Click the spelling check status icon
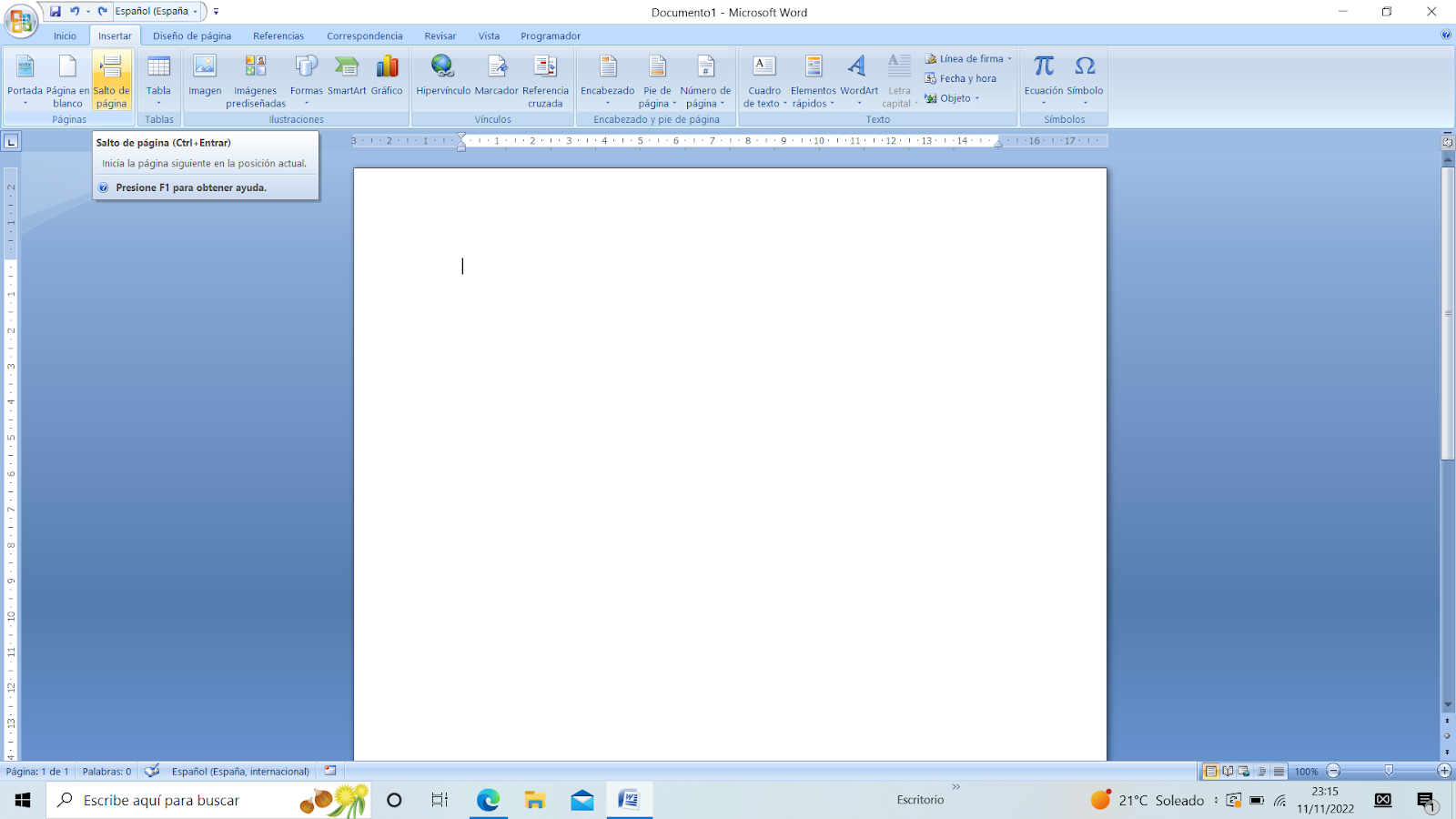This screenshot has height=819, width=1456. pos(152,771)
